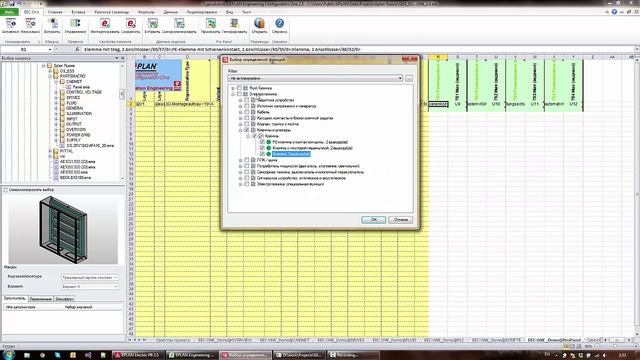Click the RITTAL folder icon in tree
This screenshot has width=640, height=360.
coord(56,151)
